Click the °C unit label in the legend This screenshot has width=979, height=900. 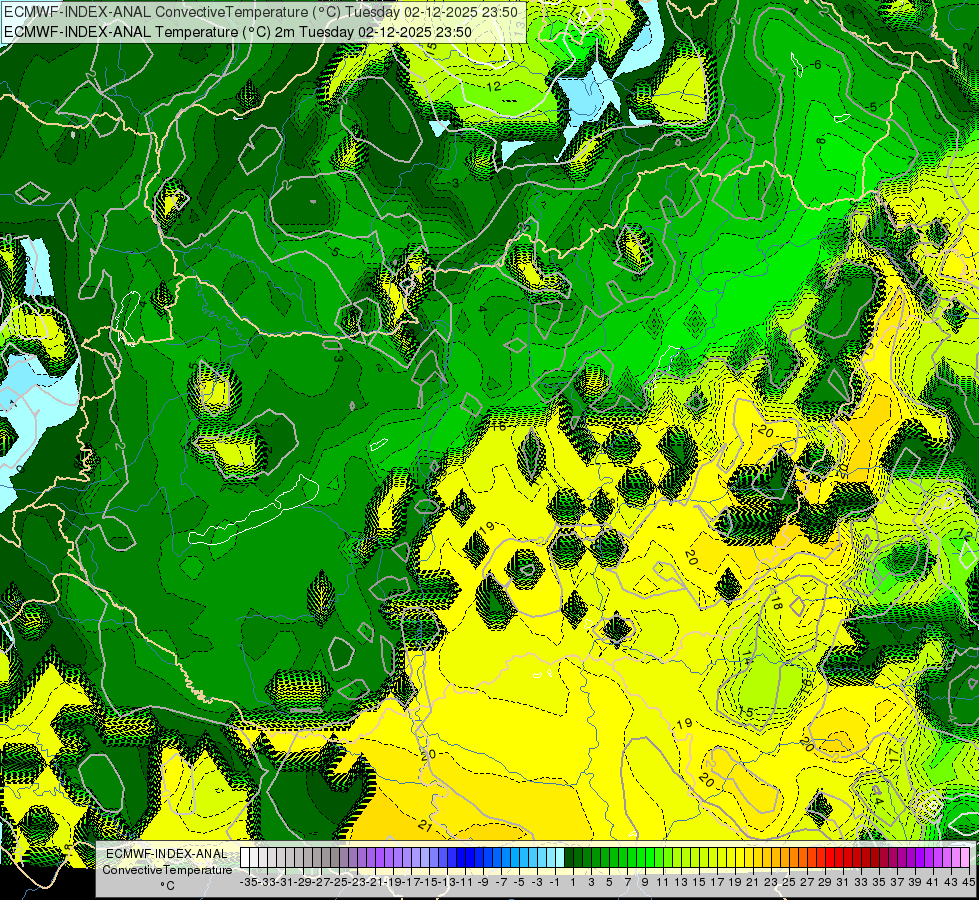pyautogui.click(x=167, y=886)
